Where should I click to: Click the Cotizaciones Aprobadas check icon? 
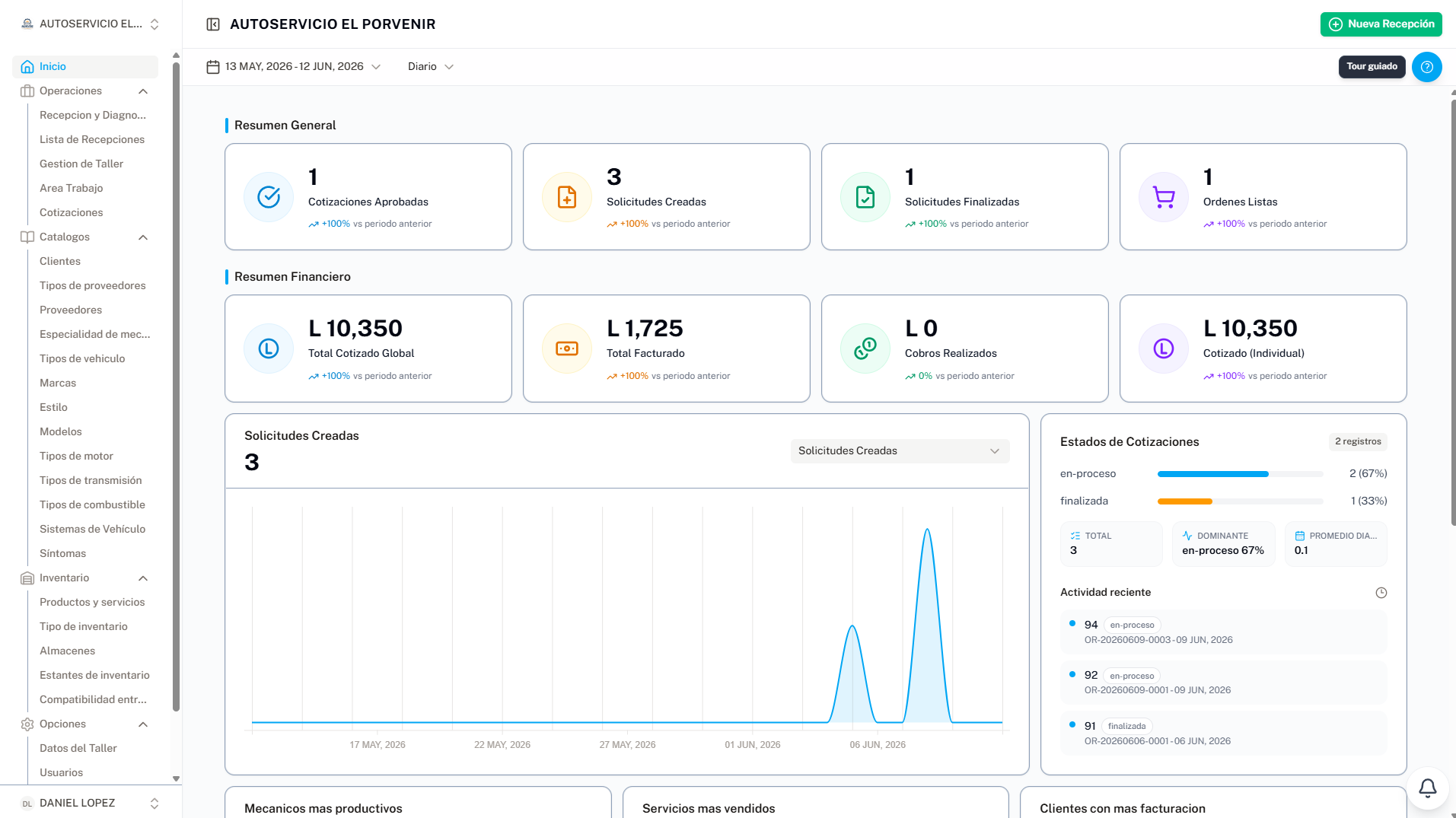pos(269,197)
